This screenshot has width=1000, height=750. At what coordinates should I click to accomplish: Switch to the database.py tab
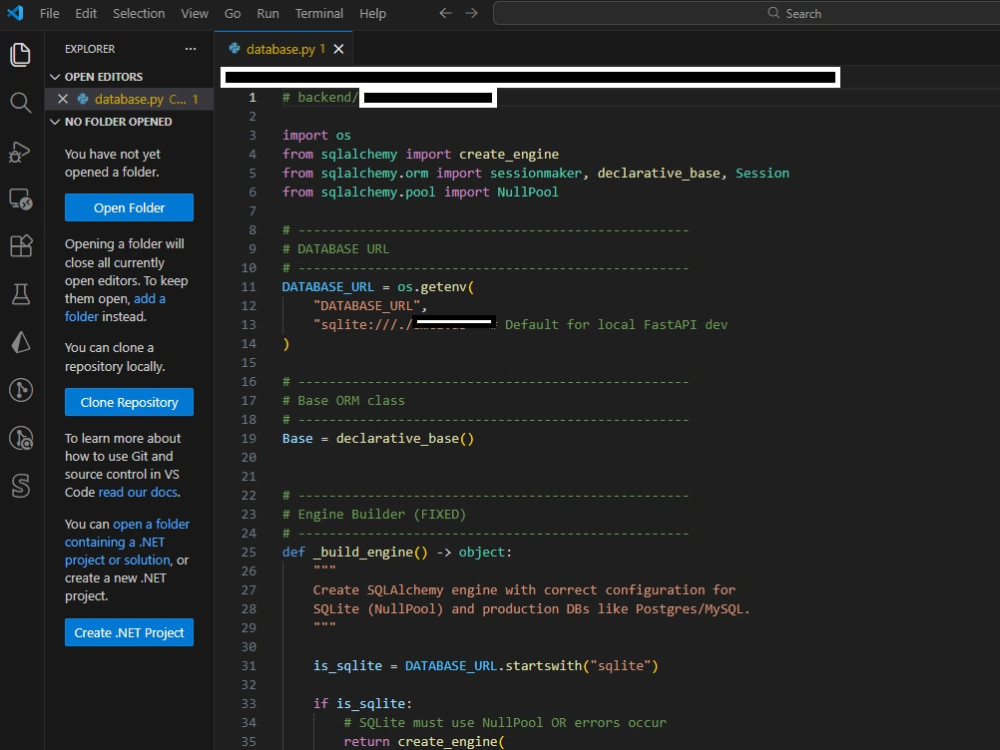(x=281, y=49)
